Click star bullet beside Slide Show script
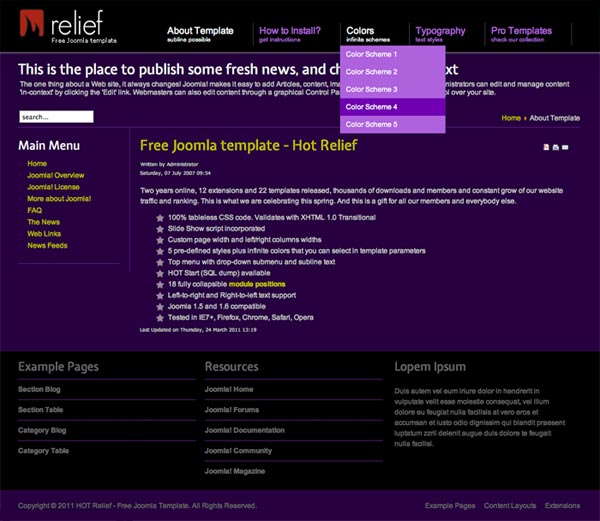The height and width of the screenshot is (521, 600). coord(160,229)
